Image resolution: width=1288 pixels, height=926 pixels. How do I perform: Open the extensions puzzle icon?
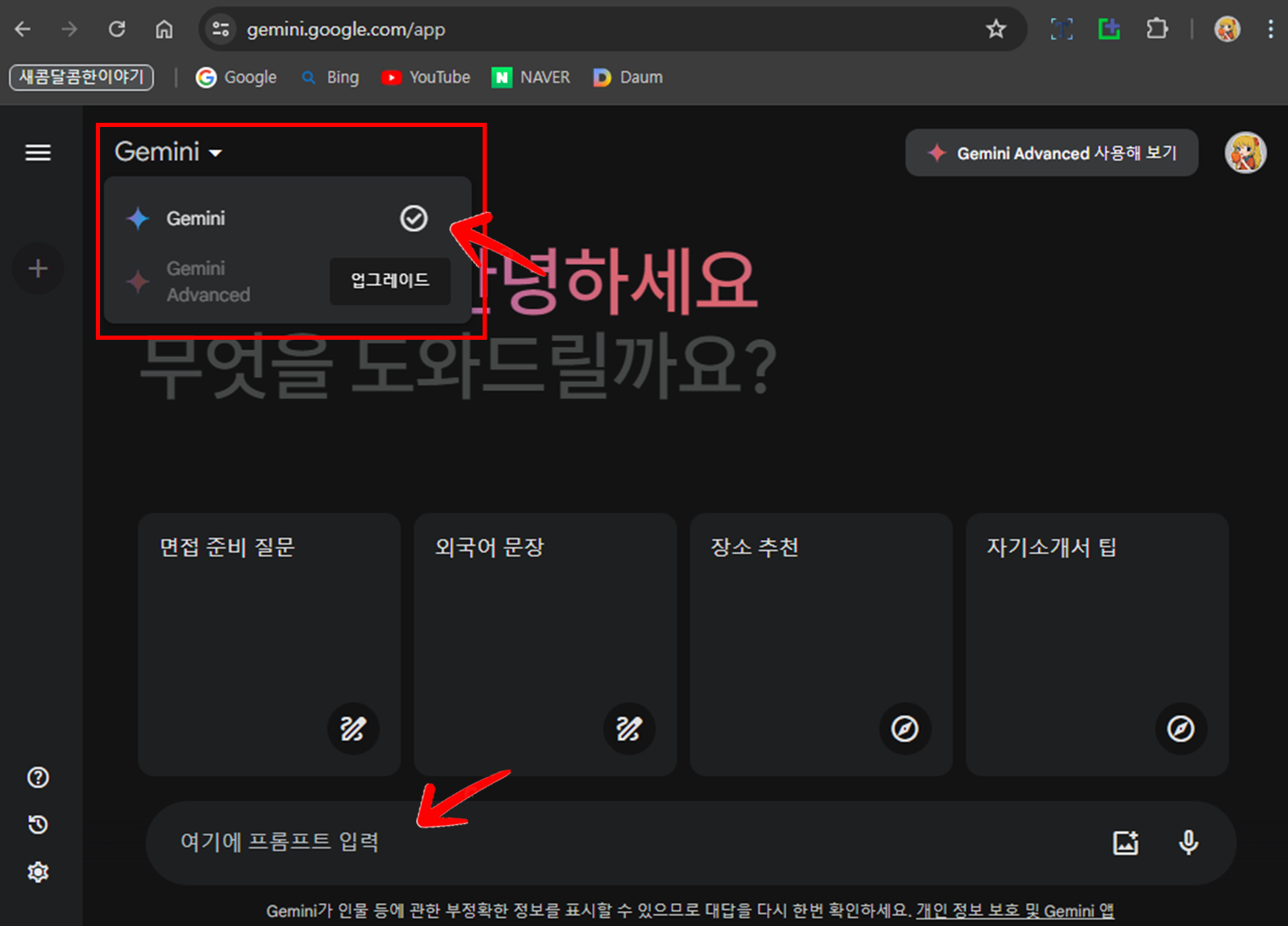pos(1157,29)
